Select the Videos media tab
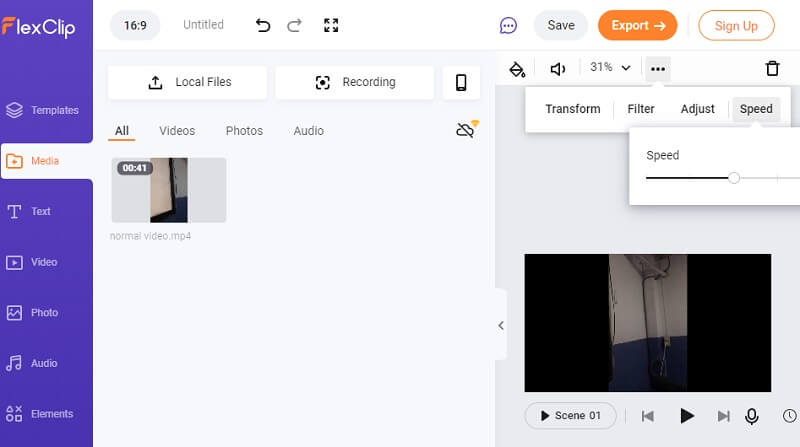 pos(177,131)
